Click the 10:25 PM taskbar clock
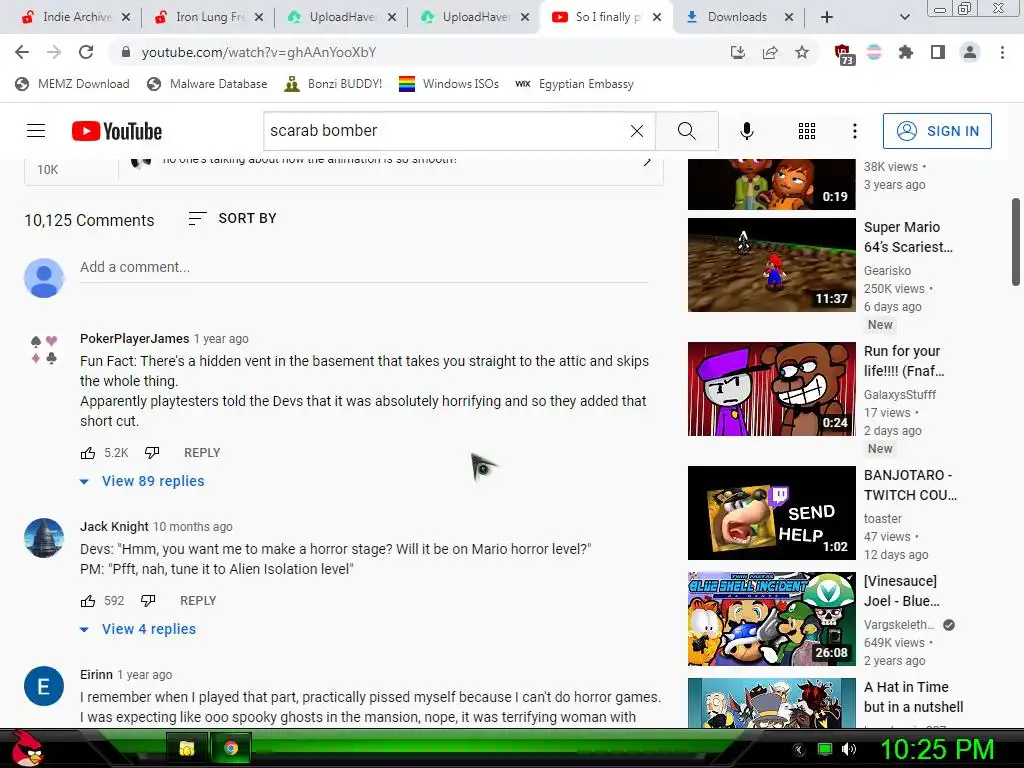1024x768 pixels. point(936,749)
